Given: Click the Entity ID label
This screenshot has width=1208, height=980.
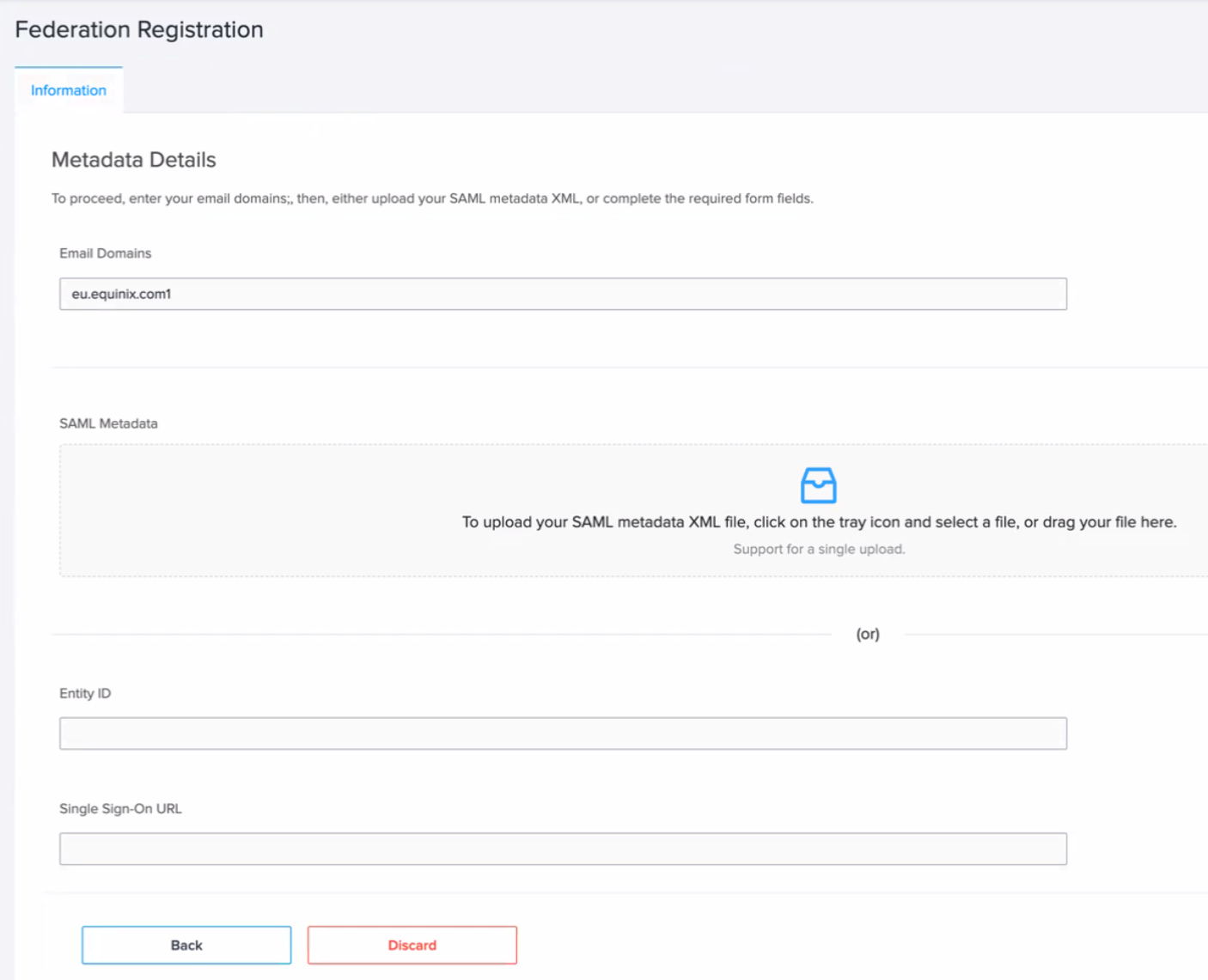Looking at the screenshot, I should click(85, 693).
